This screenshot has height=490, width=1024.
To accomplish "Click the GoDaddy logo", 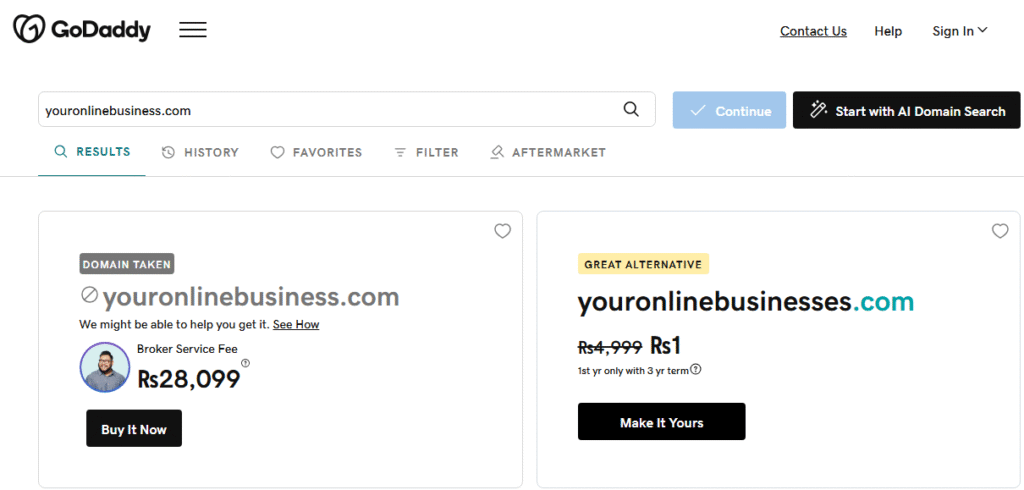I will pyautogui.click(x=81, y=30).
